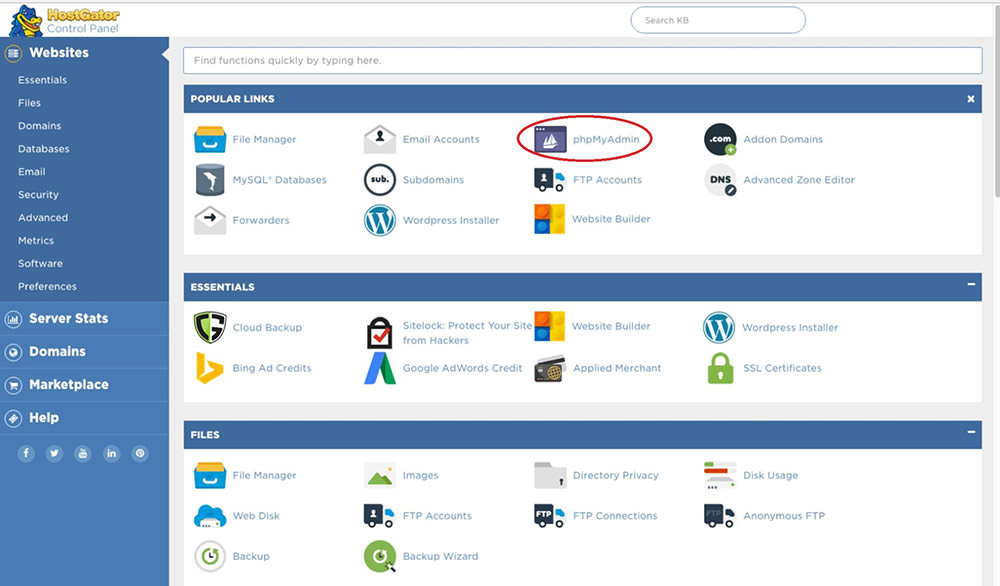Click the Cloud Backup shield icon
The height and width of the screenshot is (586, 1000).
210,327
